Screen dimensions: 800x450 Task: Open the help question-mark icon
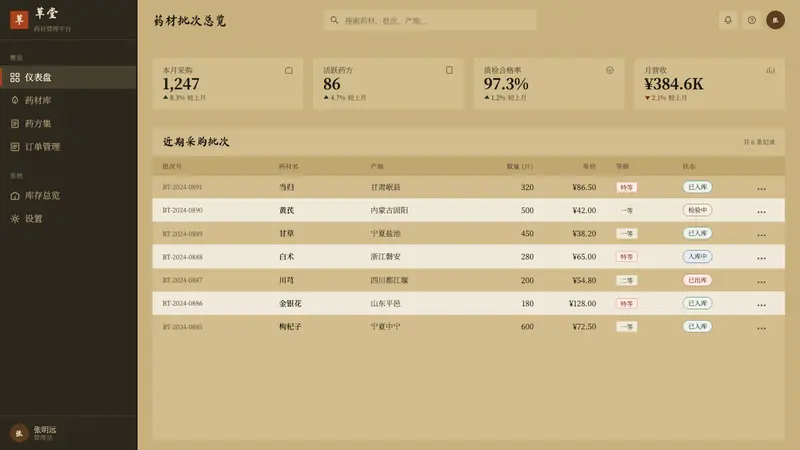point(752,20)
